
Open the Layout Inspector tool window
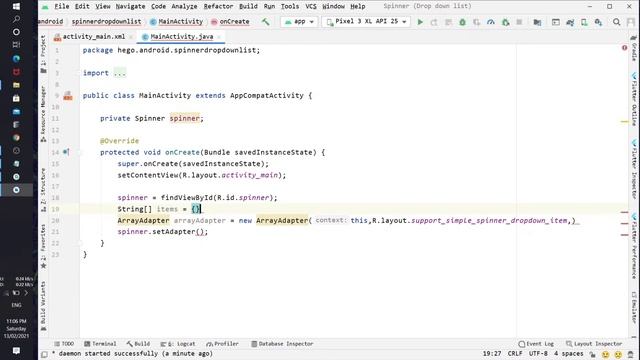[x=594, y=344]
